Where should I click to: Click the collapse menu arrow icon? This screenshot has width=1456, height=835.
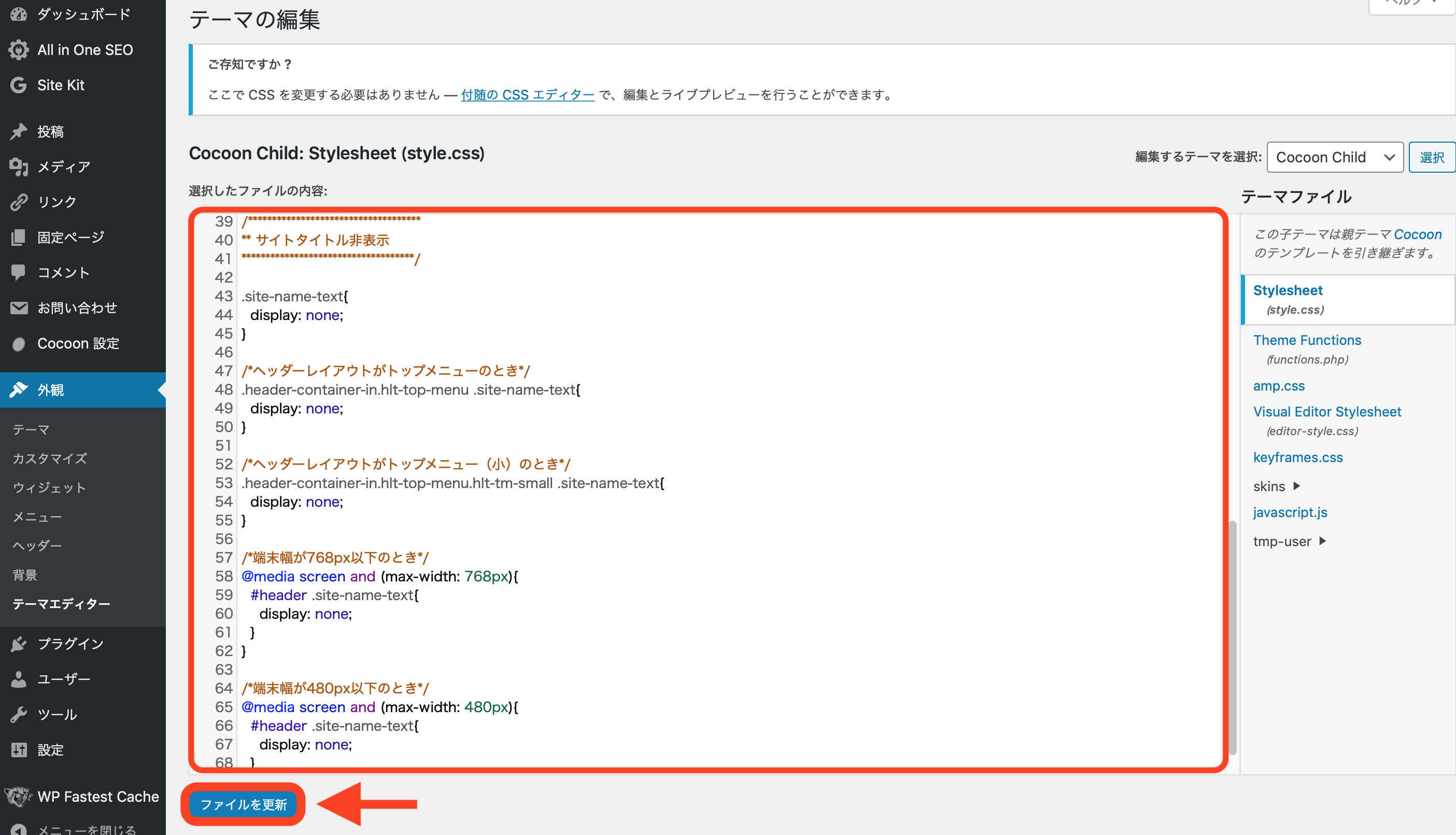pos(19,829)
